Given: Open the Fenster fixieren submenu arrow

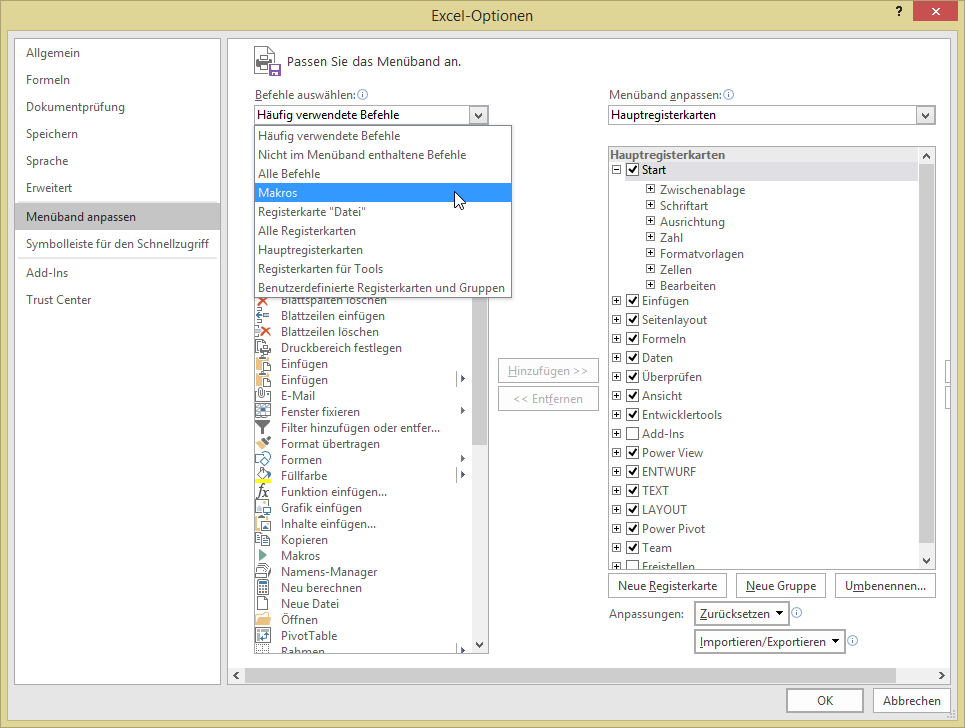Looking at the screenshot, I should (x=462, y=411).
